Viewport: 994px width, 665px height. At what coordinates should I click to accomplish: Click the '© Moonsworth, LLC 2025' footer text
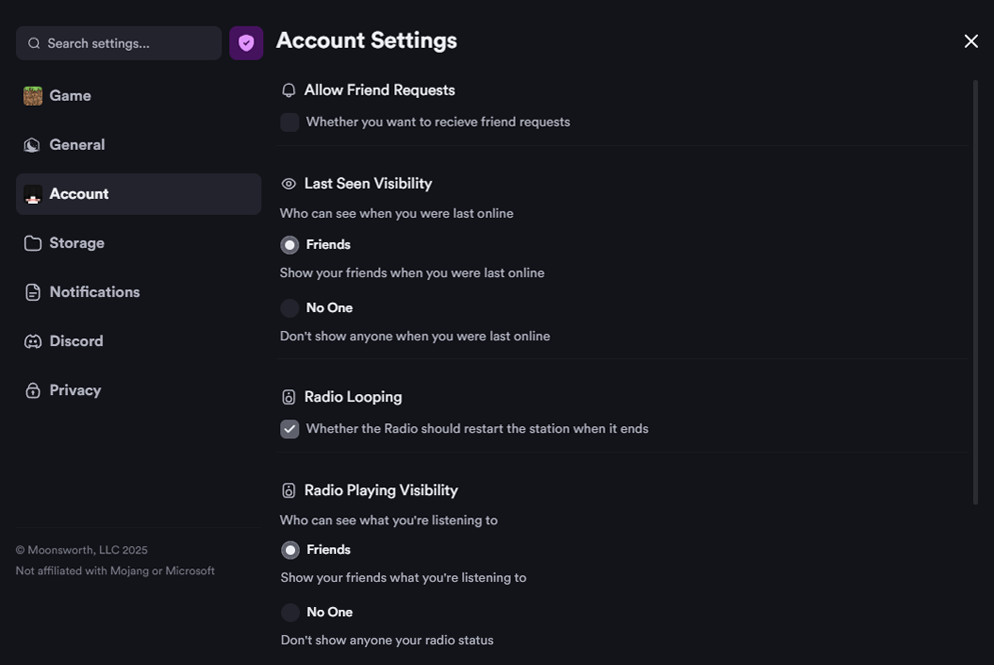(x=82, y=550)
